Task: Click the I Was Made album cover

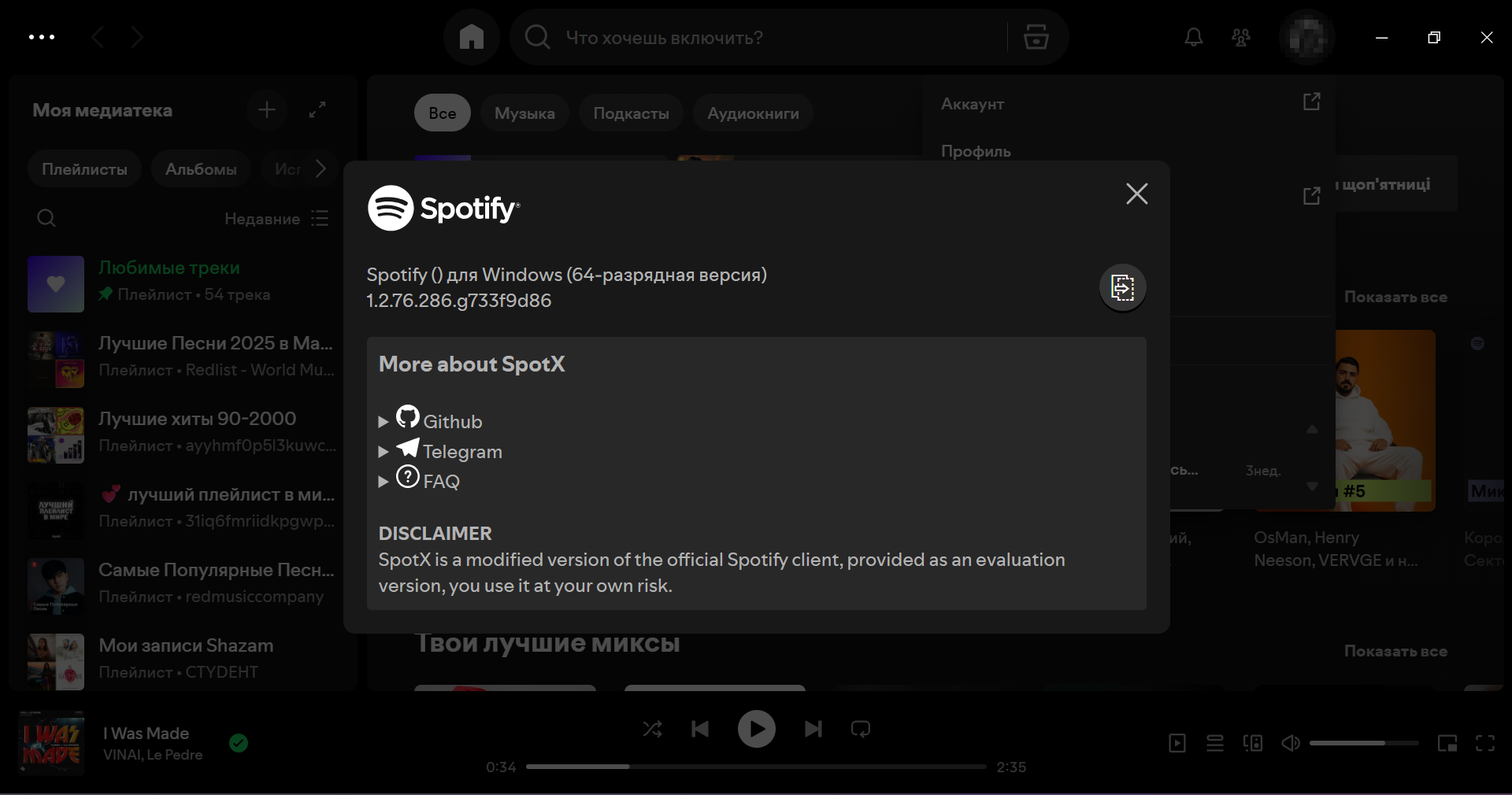Action: pos(51,743)
